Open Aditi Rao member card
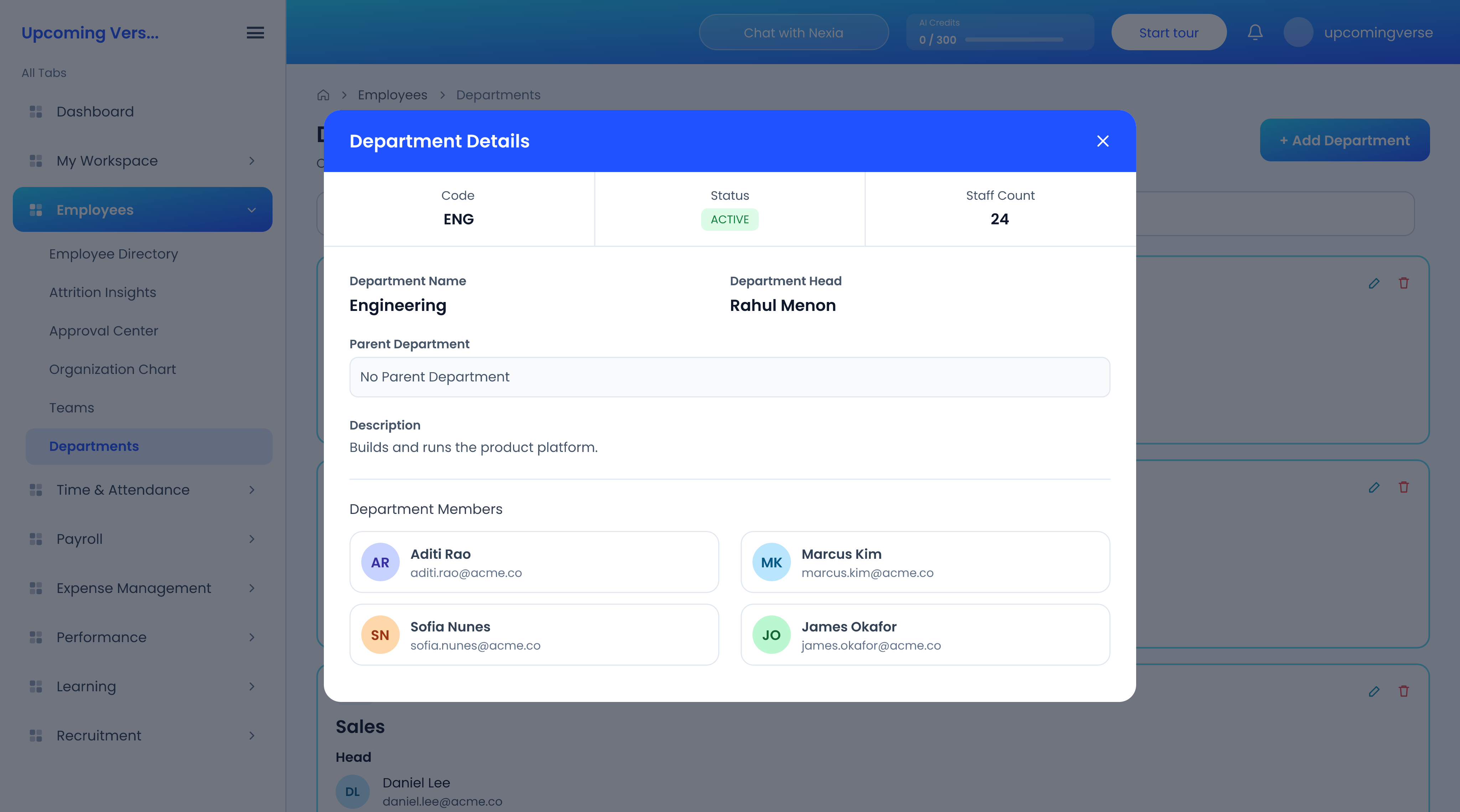1460x812 pixels. (x=534, y=562)
